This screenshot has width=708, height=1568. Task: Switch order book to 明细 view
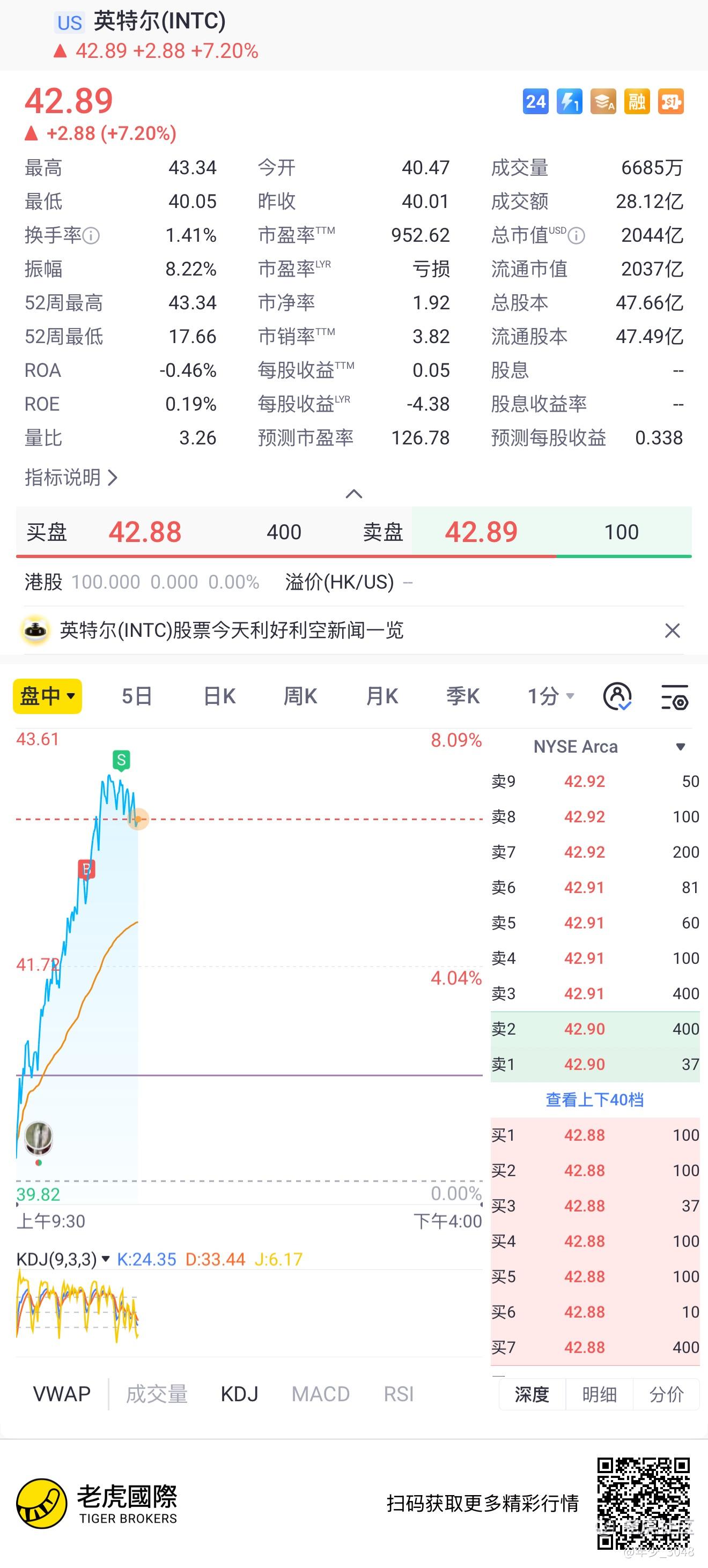pos(600,1394)
